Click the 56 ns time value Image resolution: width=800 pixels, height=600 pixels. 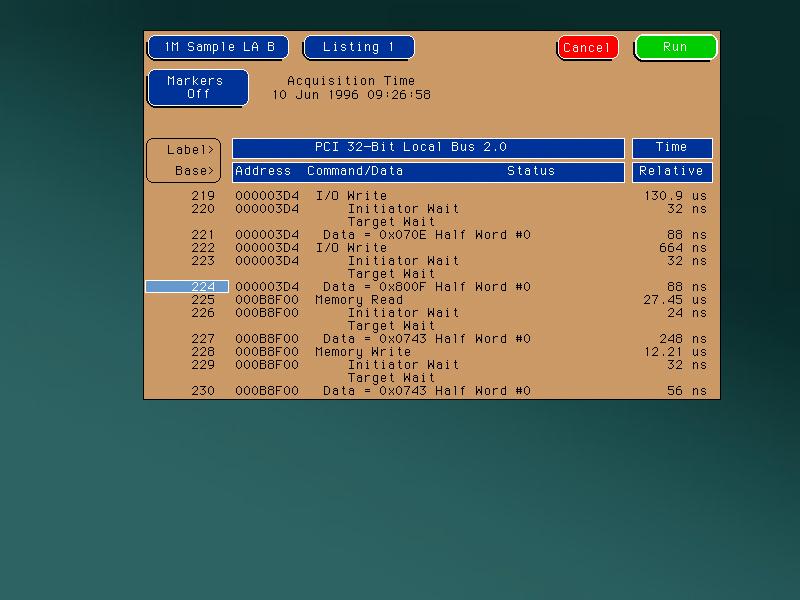[687, 391]
